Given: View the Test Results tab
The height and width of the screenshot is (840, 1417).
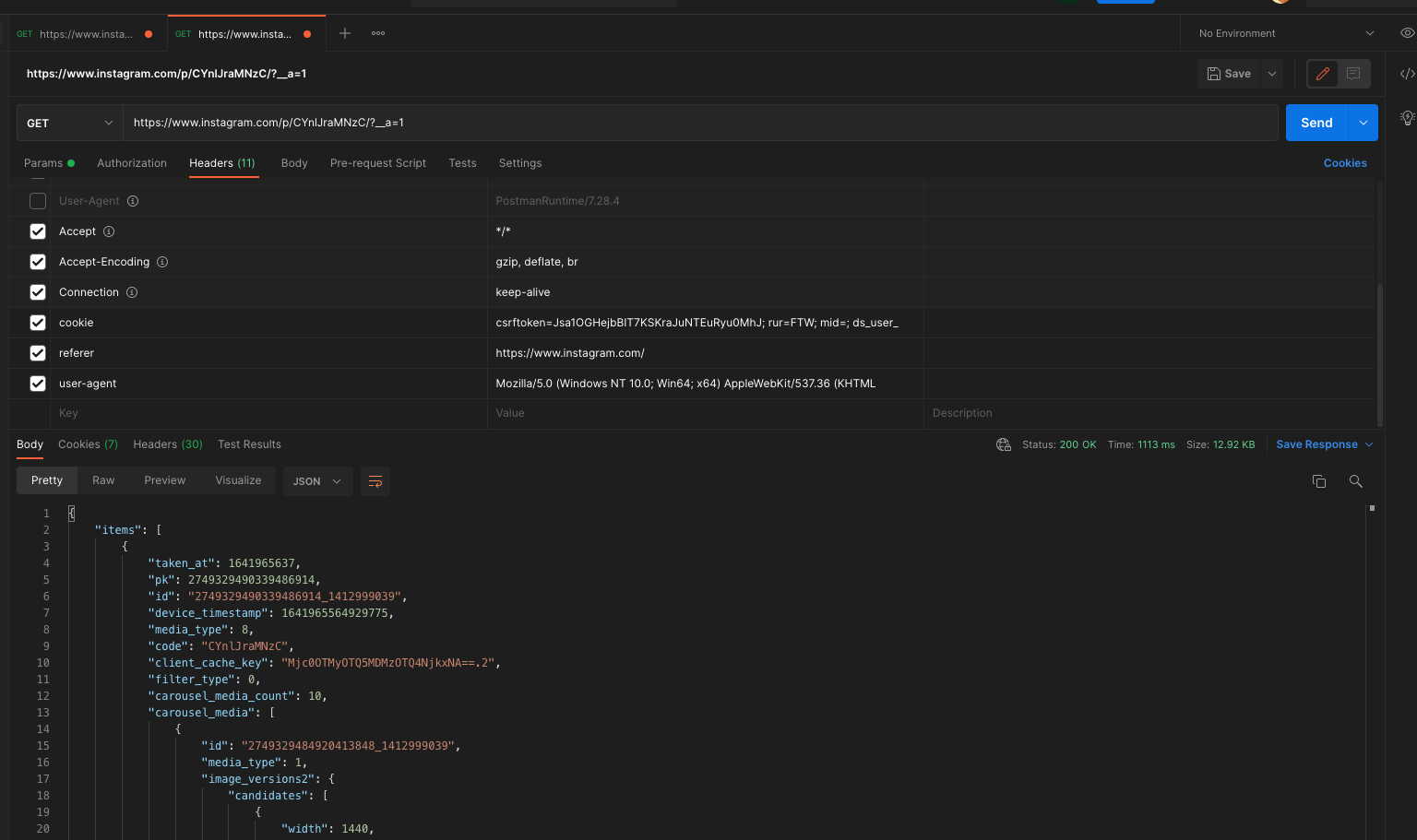Looking at the screenshot, I should click(x=249, y=444).
